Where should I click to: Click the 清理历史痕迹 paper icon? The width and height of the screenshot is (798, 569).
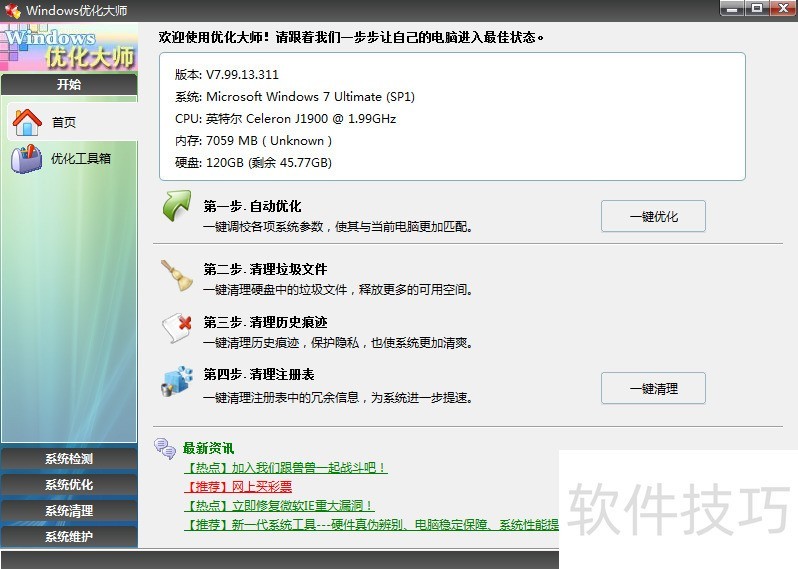pos(177,328)
